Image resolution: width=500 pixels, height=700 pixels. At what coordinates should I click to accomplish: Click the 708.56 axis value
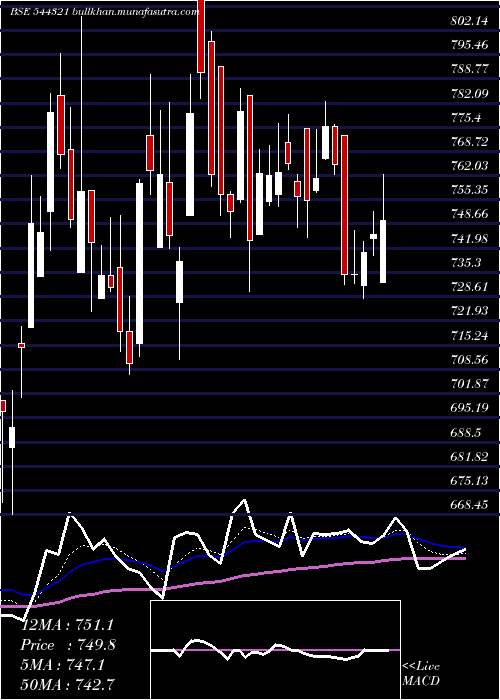pos(469,360)
